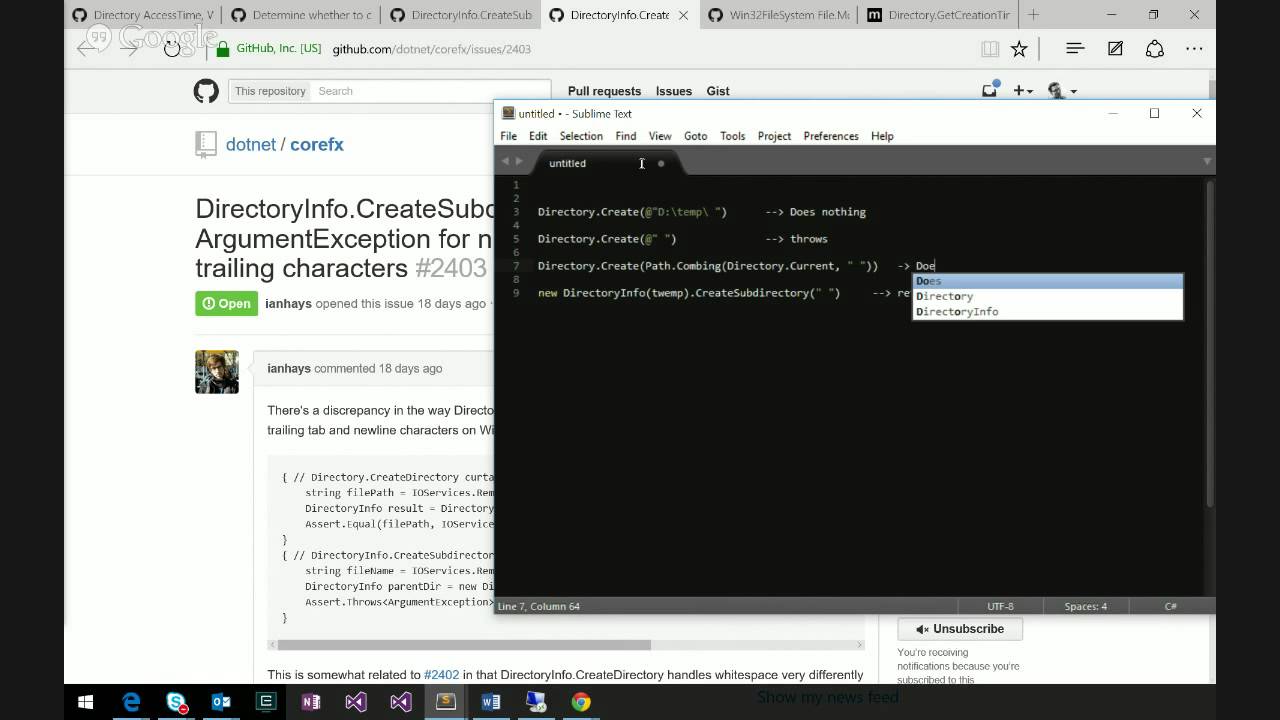Switch to Win32FileSystem File browser tab
Image resolution: width=1280 pixels, height=720 pixels.
tap(780, 15)
